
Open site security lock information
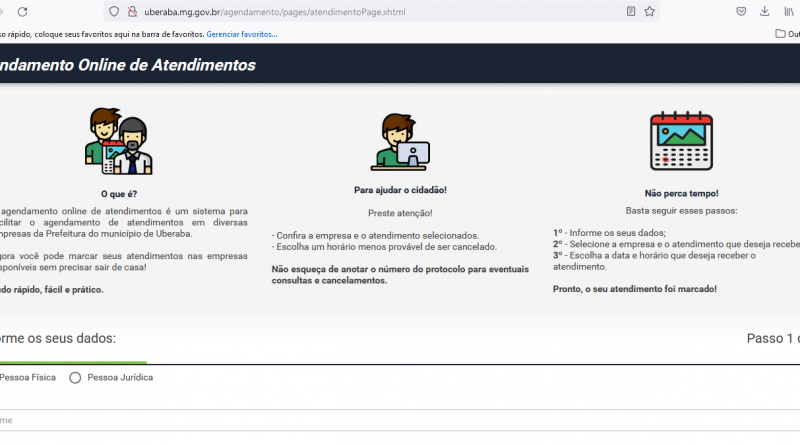tap(131, 12)
